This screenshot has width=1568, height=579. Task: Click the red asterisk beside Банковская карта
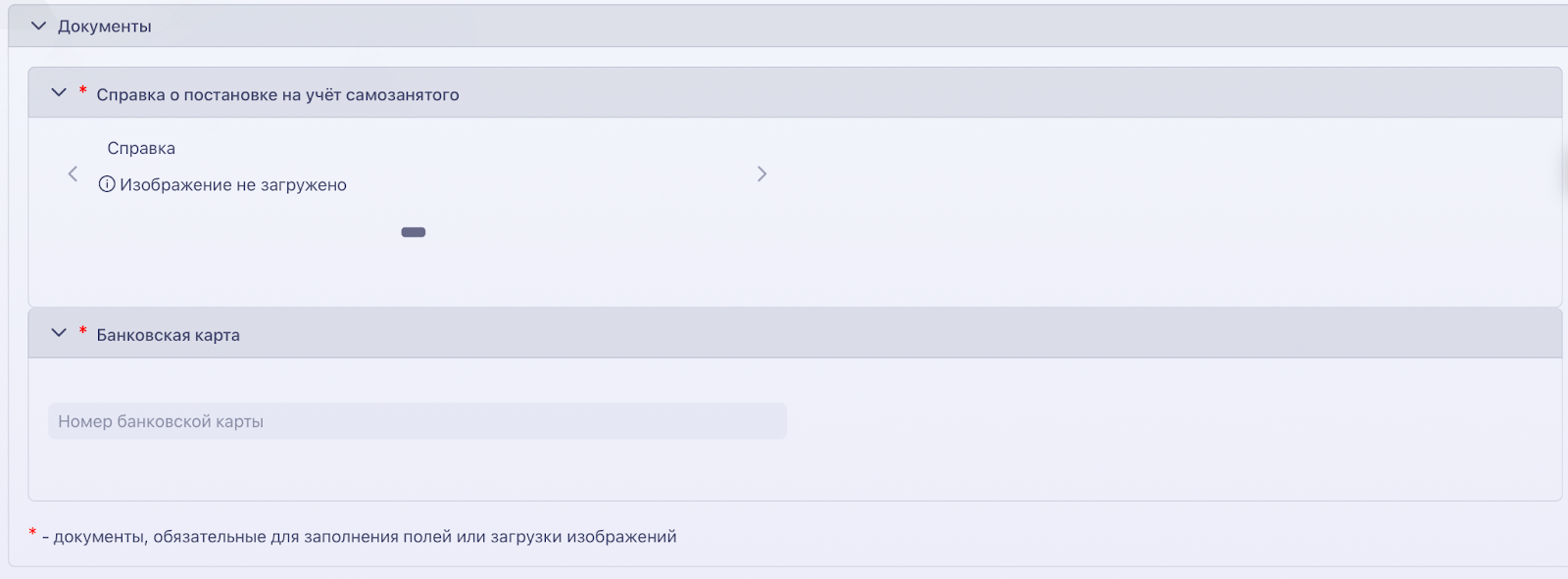pyautogui.click(x=82, y=331)
